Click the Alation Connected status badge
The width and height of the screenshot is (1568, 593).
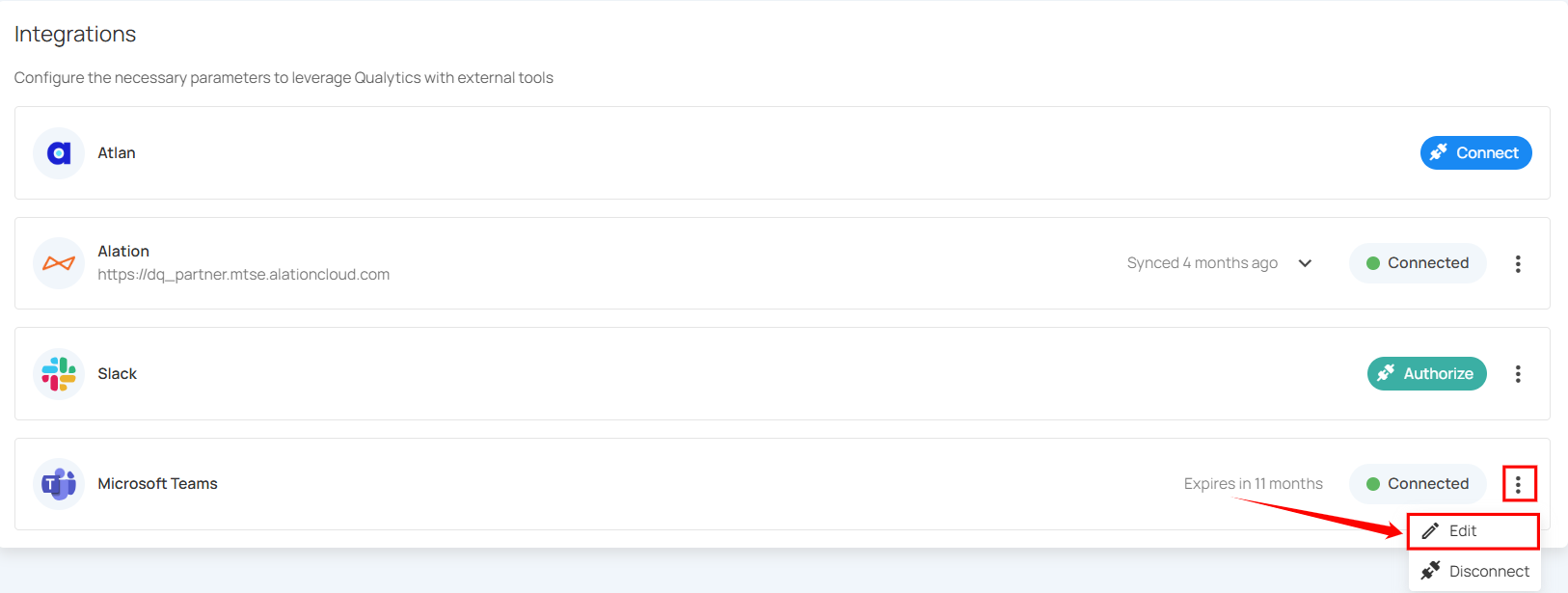click(1417, 263)
